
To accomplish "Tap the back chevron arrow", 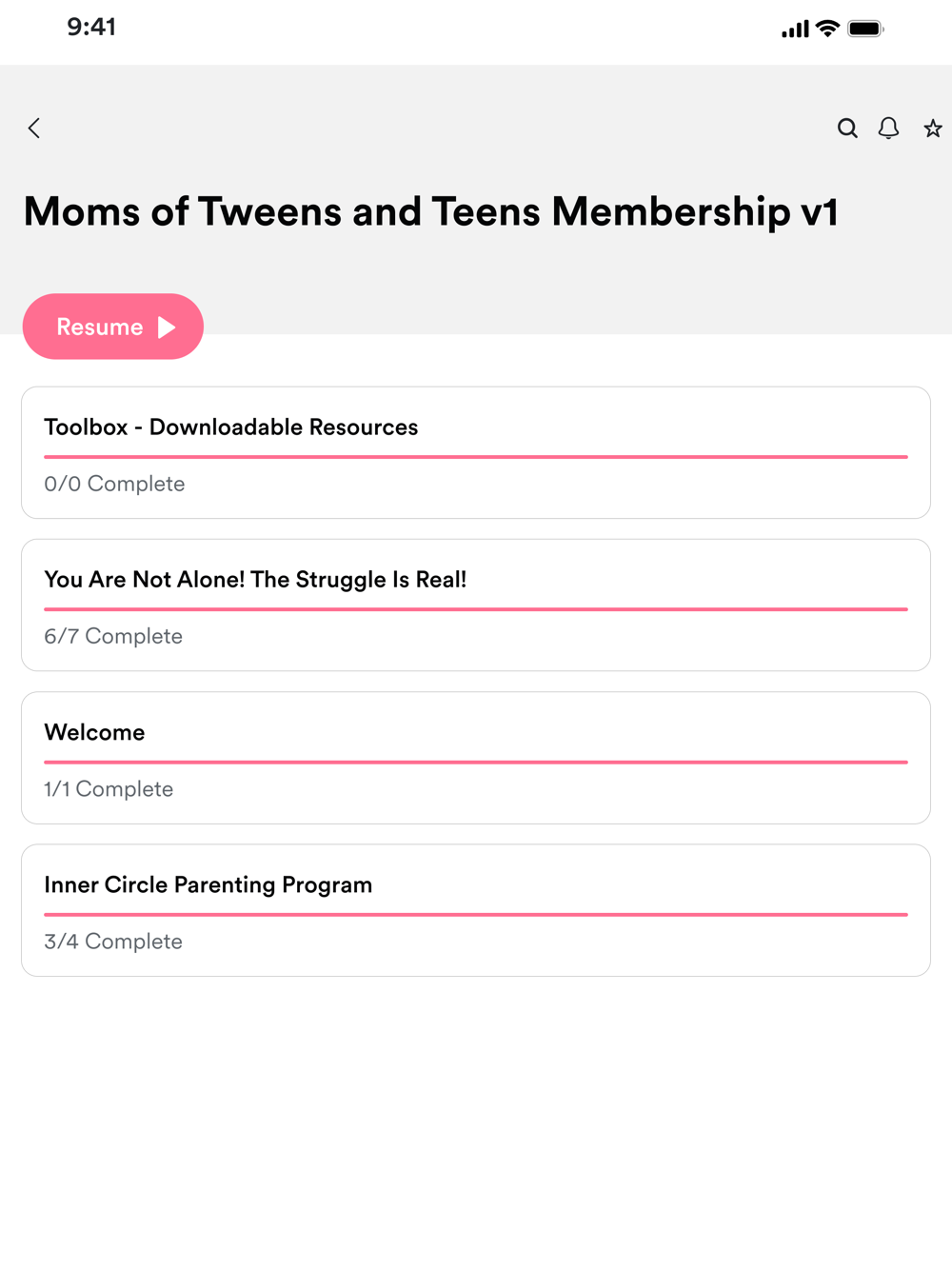I will pyautogui.click(x=34, y=129).
